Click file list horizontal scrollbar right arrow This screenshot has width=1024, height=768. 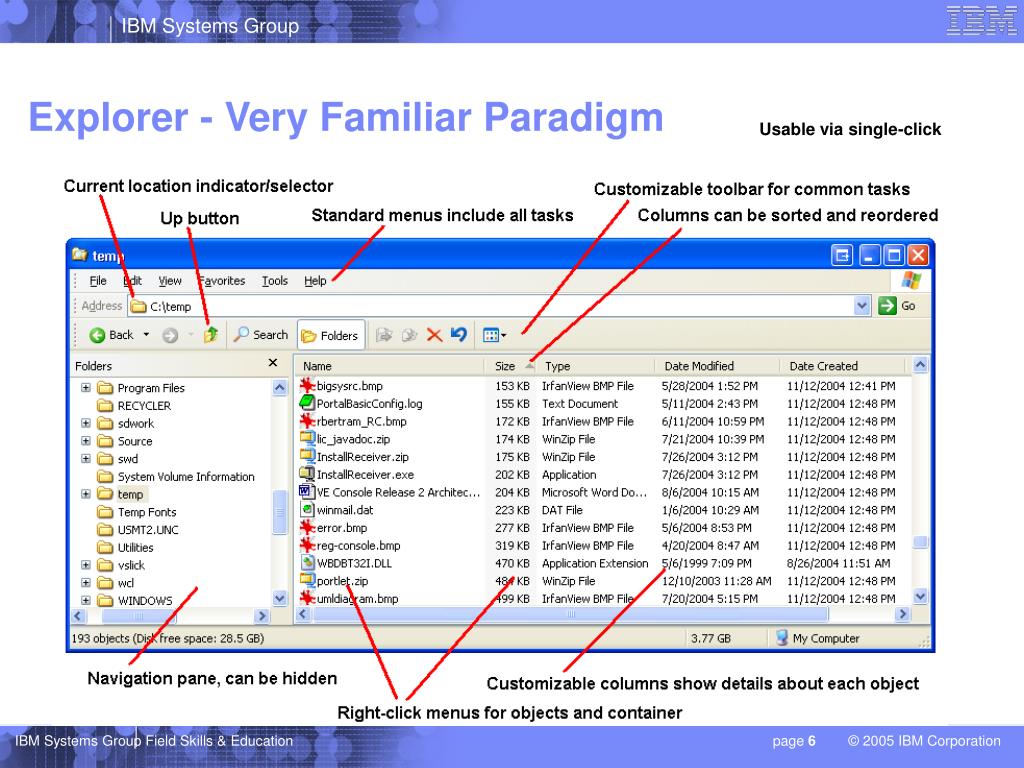903,614
